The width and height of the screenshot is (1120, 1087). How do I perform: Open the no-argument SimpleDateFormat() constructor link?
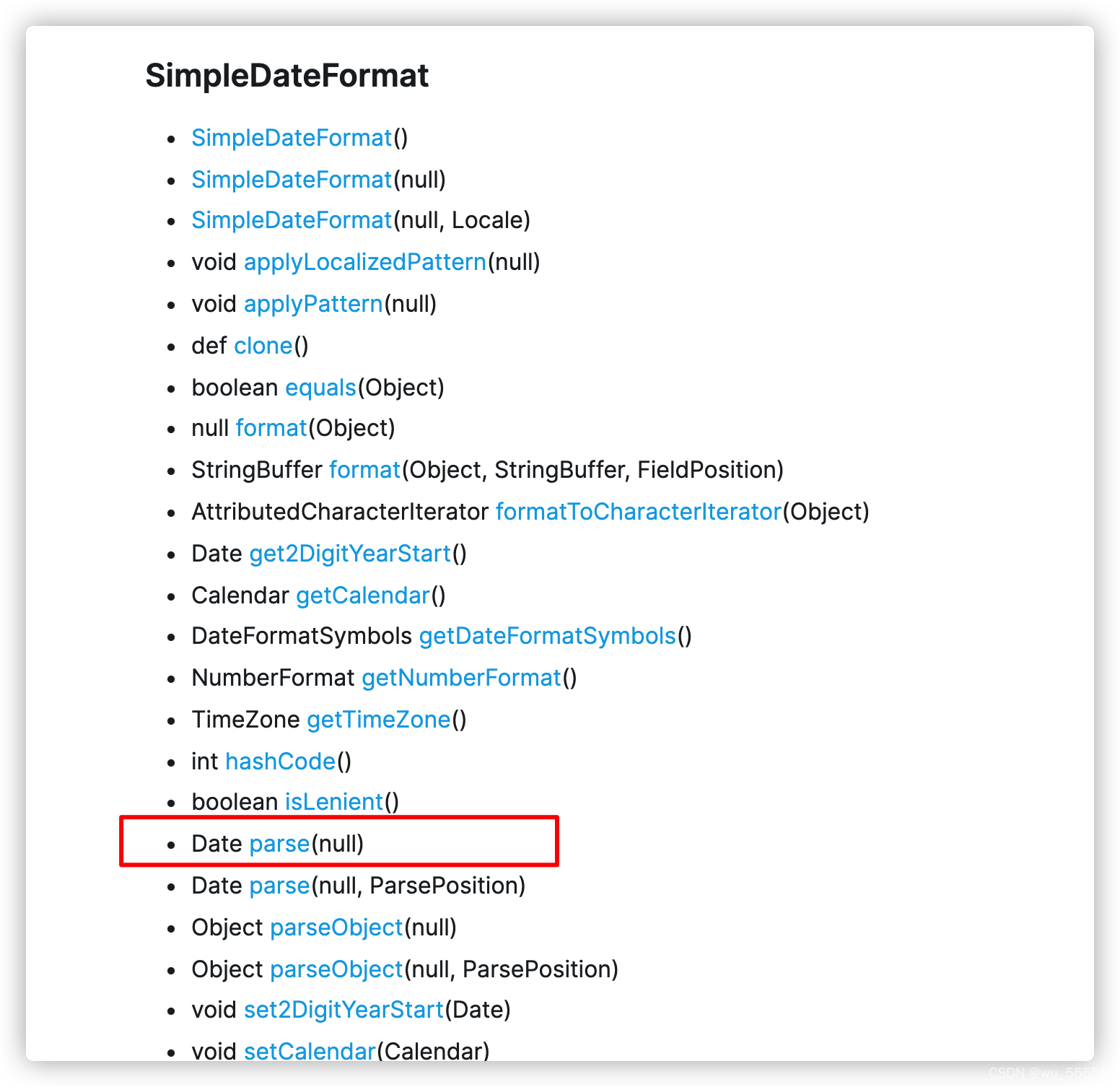(292, 138)
